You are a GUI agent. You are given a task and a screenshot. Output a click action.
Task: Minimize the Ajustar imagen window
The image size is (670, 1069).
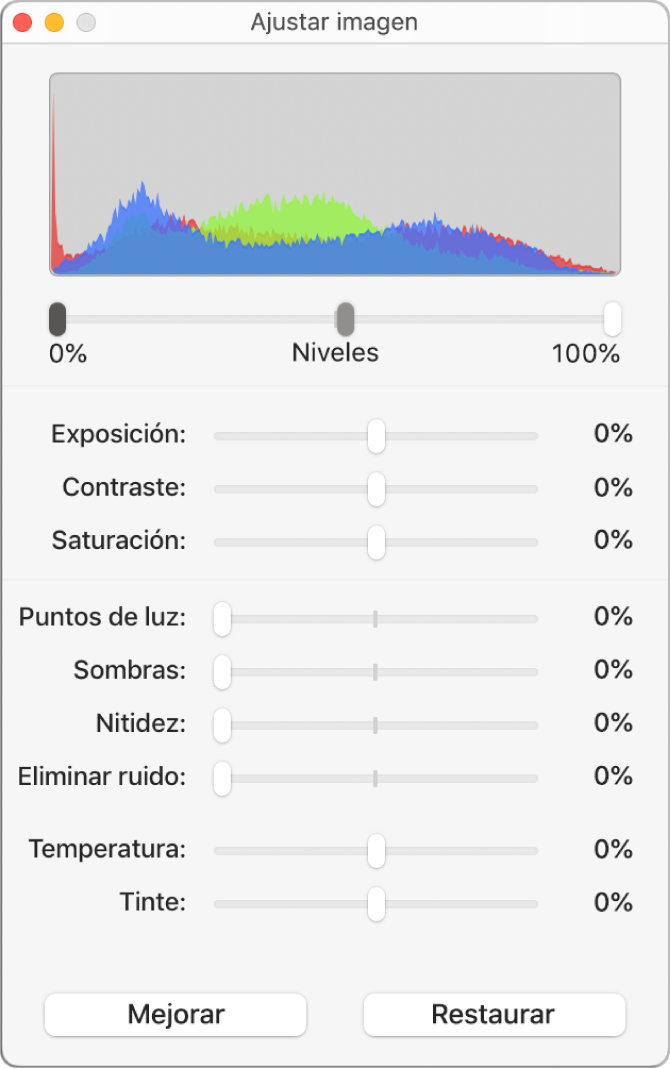click(x=53, y=21)
